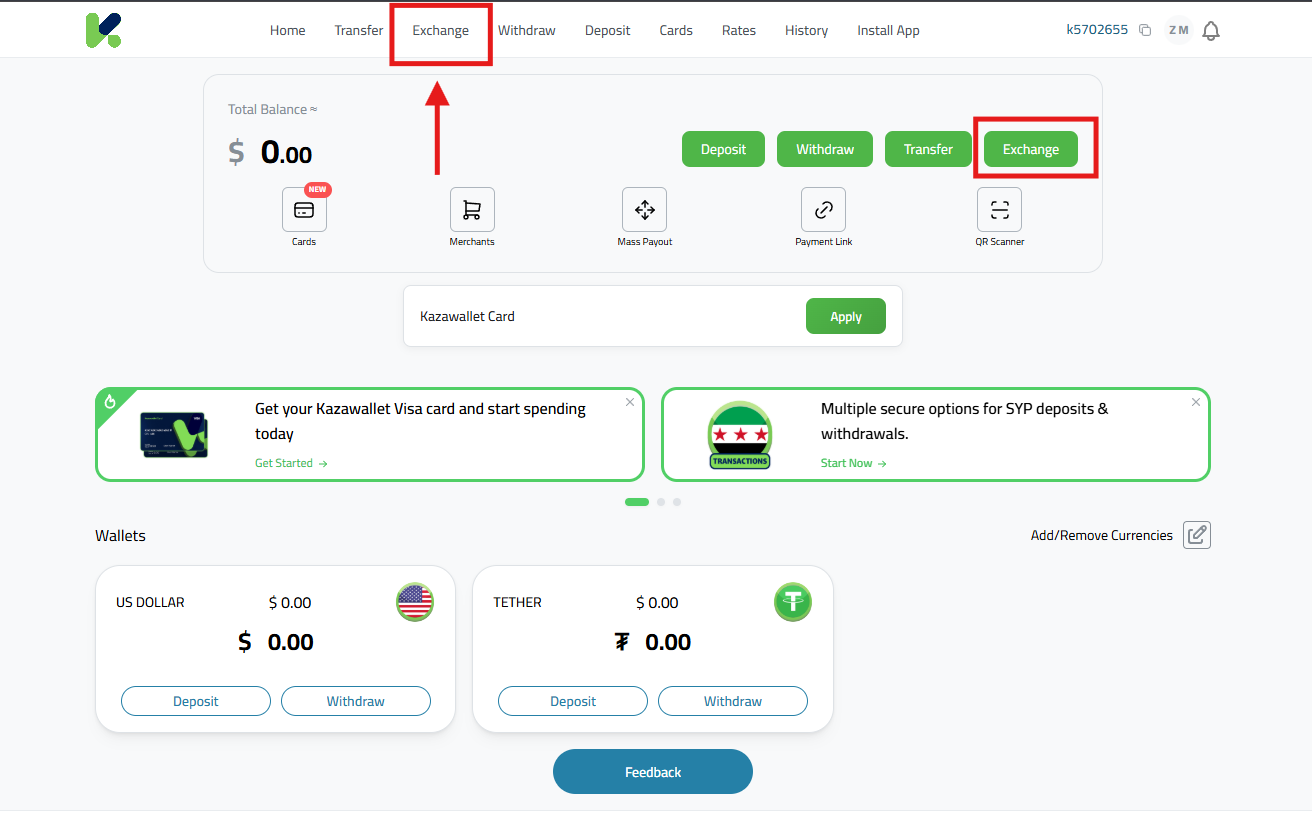
Task: Open the Mass Payout icon
Action: 644,210
